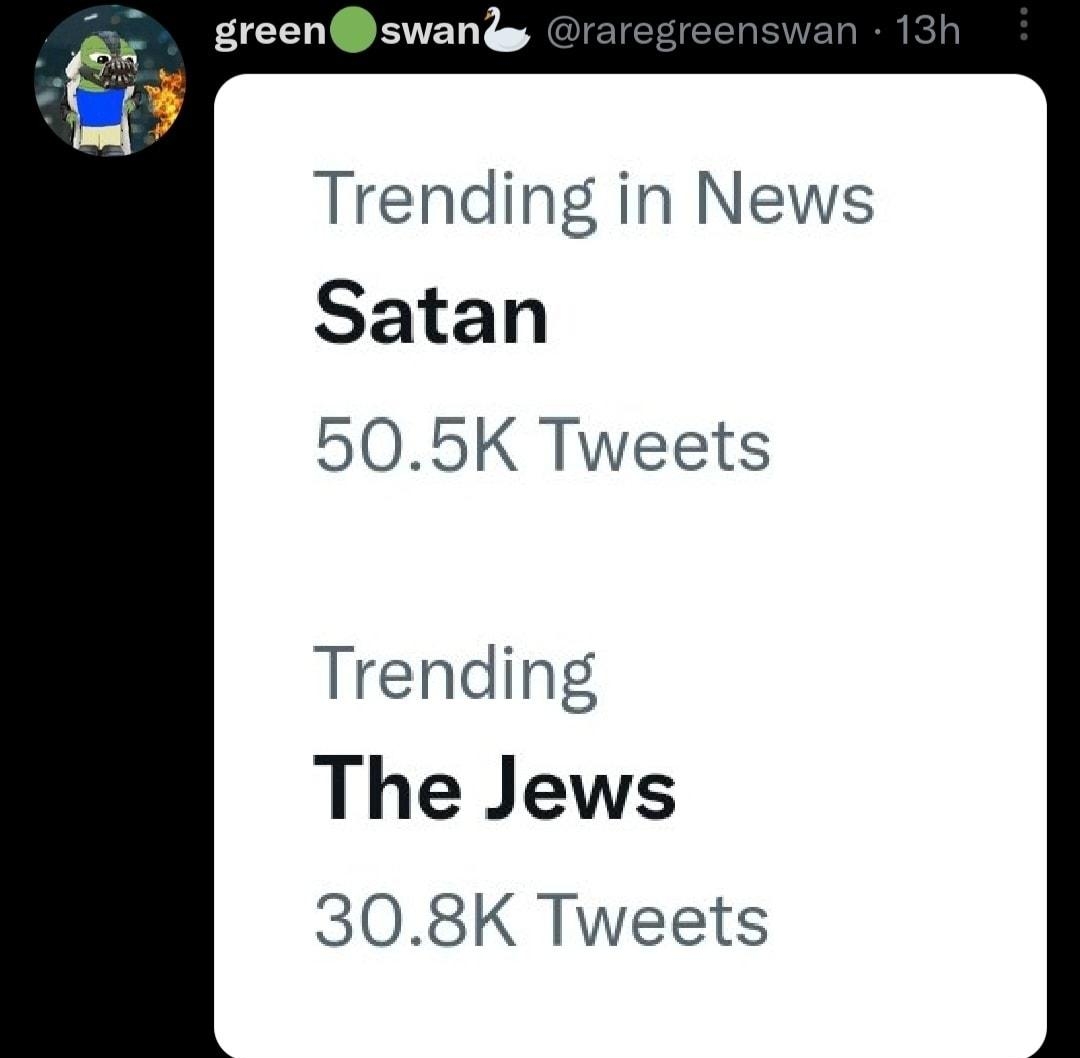Screen dimensions: 1080x1058
Task: Open The Jews trending topic
Action: coord(494,787)
